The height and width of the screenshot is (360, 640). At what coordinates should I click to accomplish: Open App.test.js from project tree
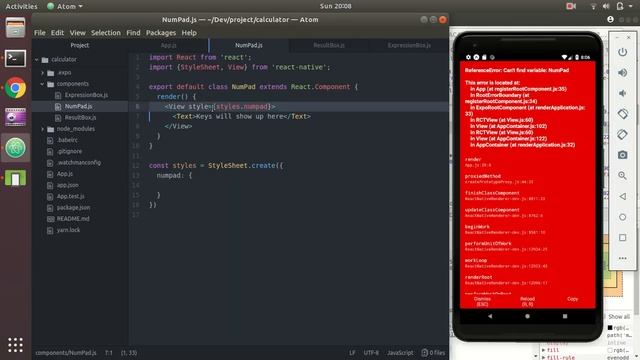70,196
